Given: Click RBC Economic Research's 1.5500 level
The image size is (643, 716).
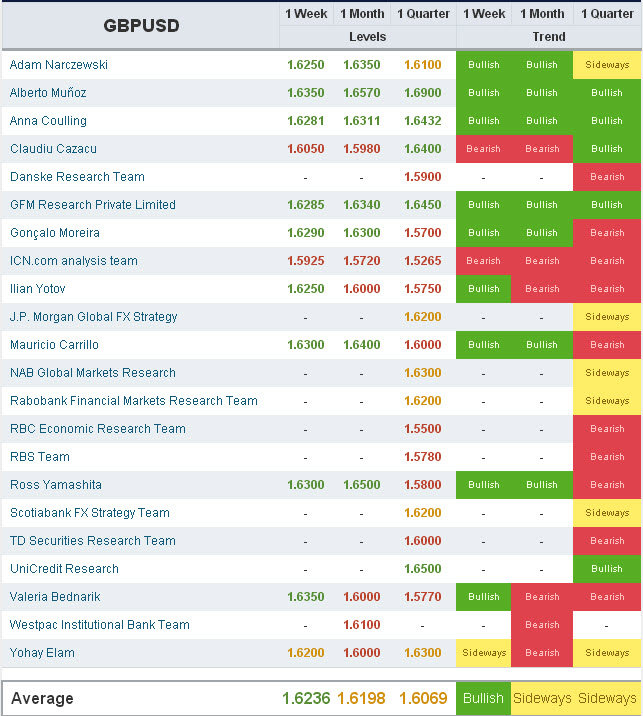Looking at the screenshot, I should click(423, 429).
